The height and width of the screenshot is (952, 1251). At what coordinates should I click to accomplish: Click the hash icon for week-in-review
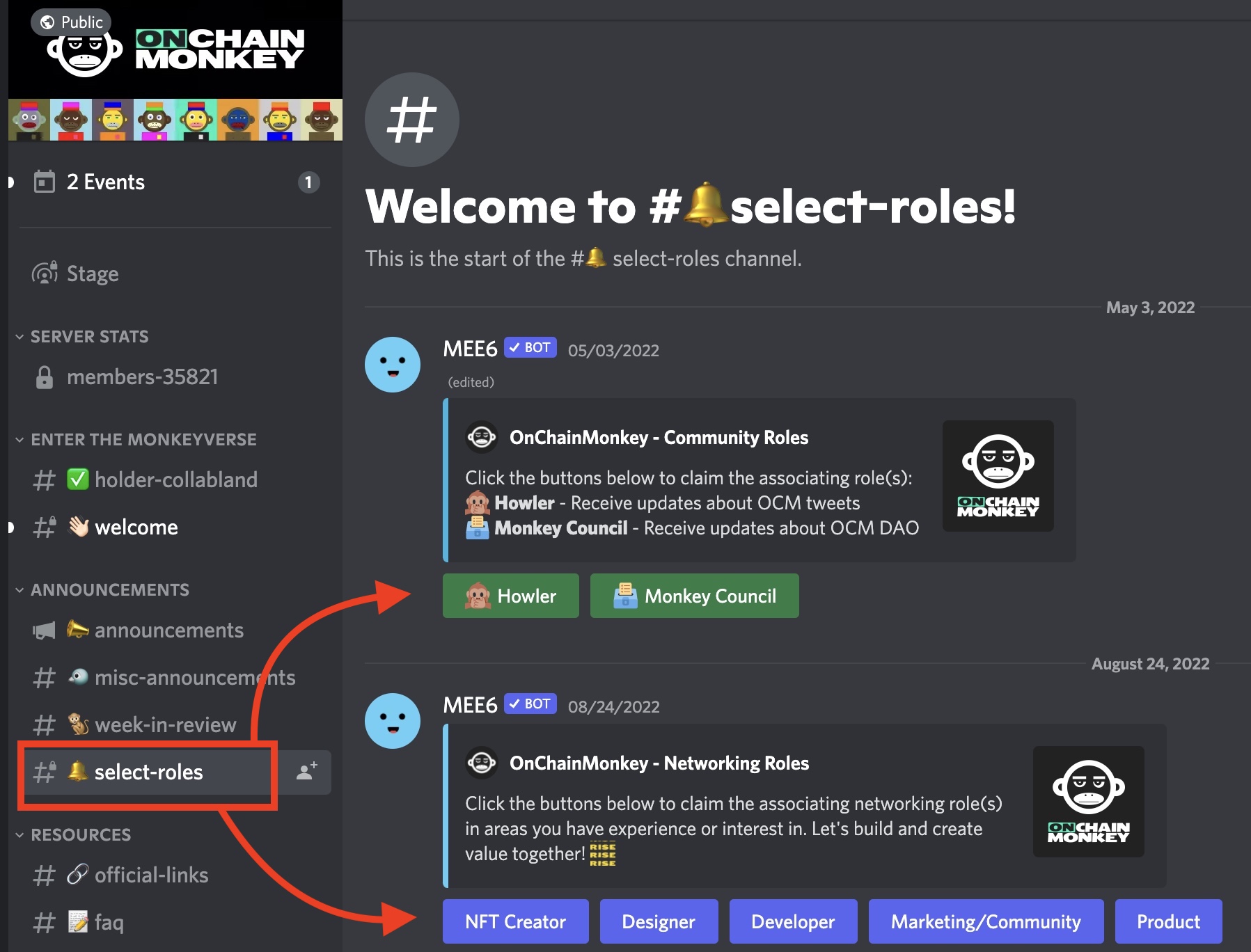tap(45, 725)
